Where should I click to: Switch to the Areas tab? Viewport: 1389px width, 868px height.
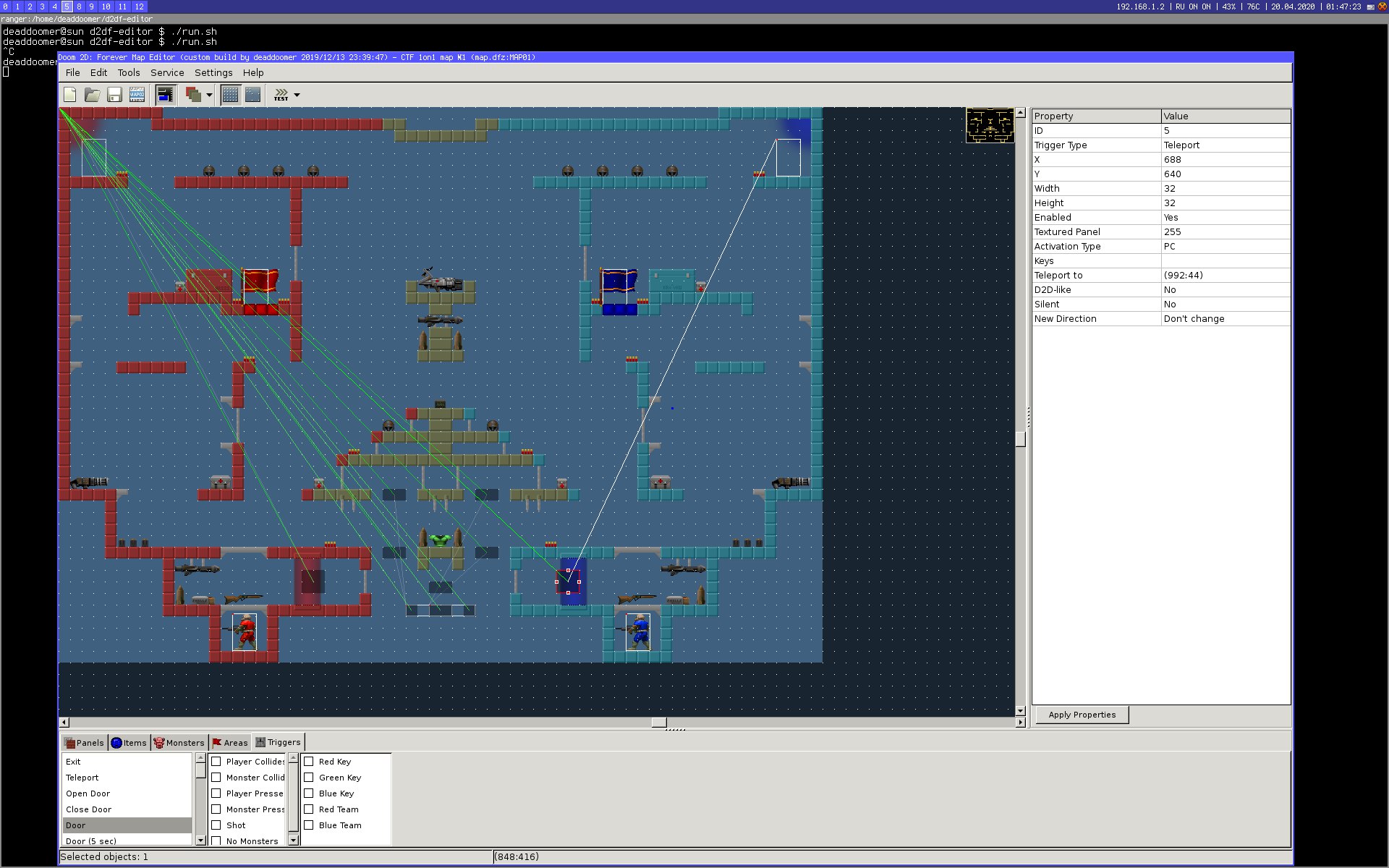pos(230,743)
